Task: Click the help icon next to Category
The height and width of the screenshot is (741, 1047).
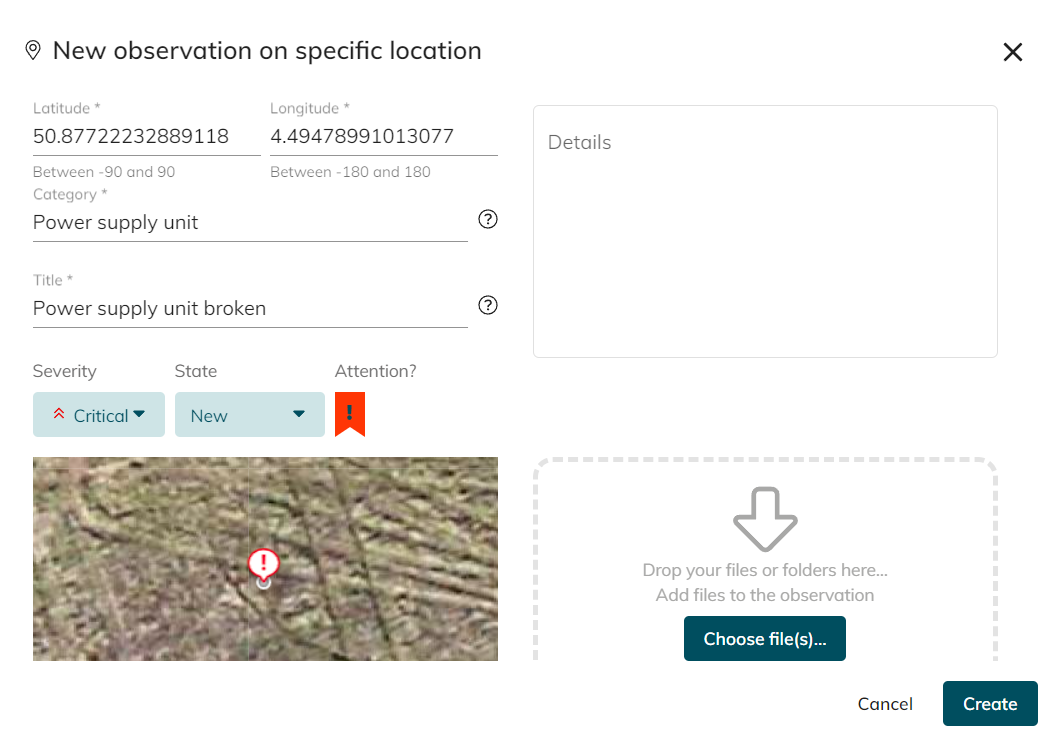Action: click(x=488, y=220)
